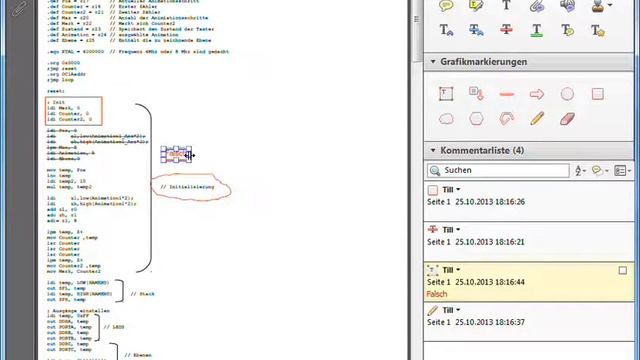Select the strikethrough comment from 18:16:21
The width and height of the screenshot is (640, 360).
pos(529,242)
